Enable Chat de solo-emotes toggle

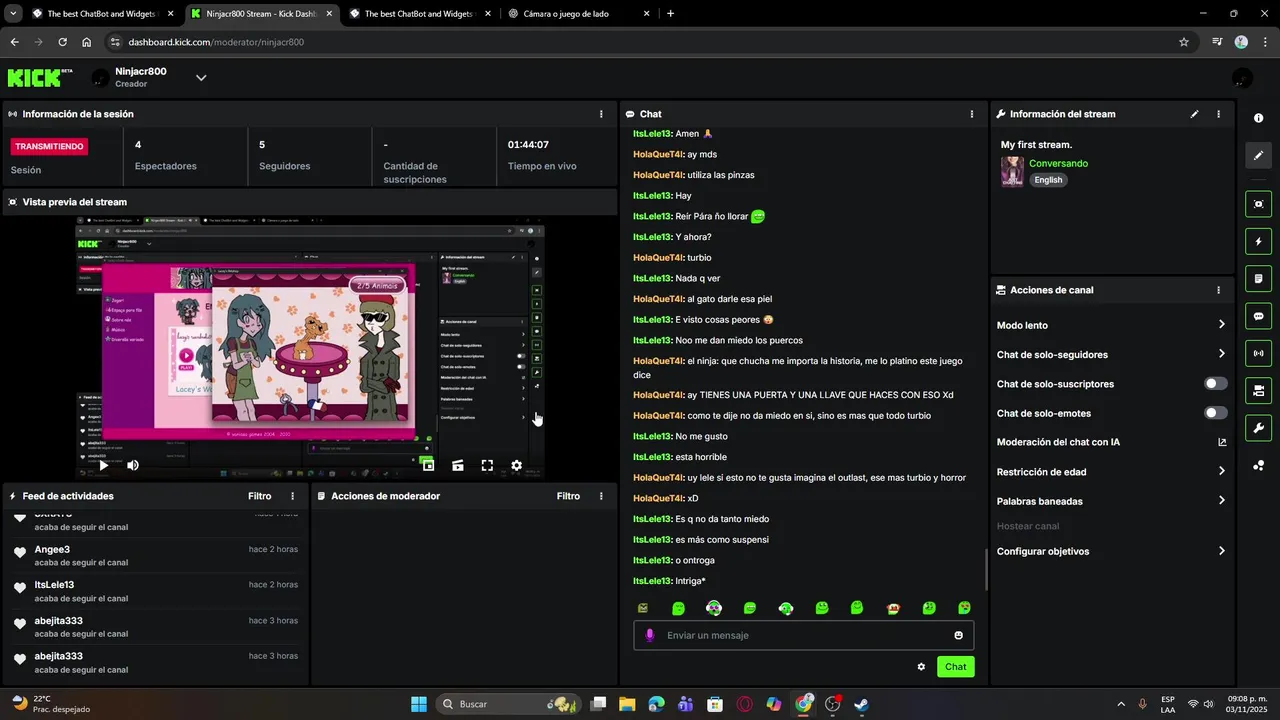pos(1216,413)
